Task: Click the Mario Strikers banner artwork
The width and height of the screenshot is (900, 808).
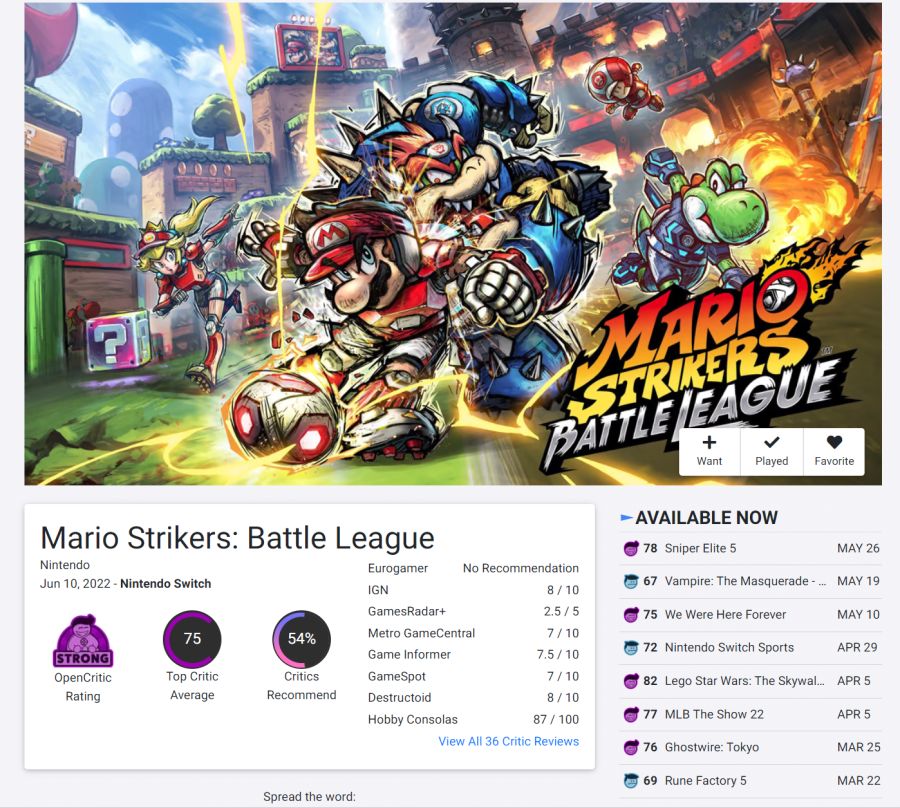Action: 453,244
